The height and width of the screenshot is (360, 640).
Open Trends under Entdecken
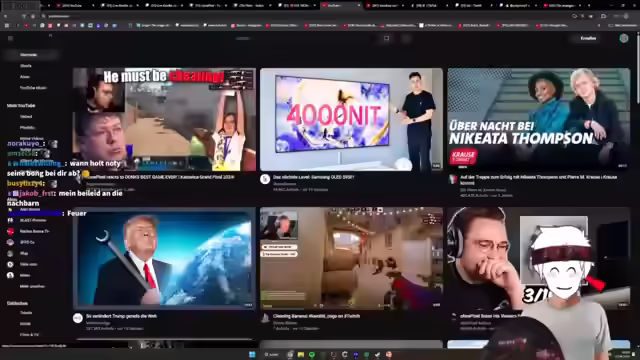point(26,313)
